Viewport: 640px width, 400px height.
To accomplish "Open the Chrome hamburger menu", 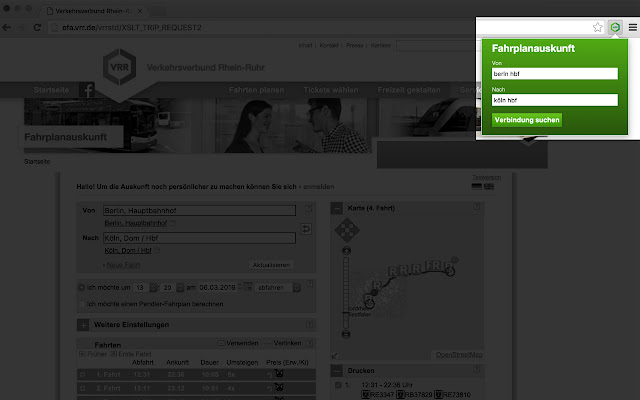I will 632,27.
